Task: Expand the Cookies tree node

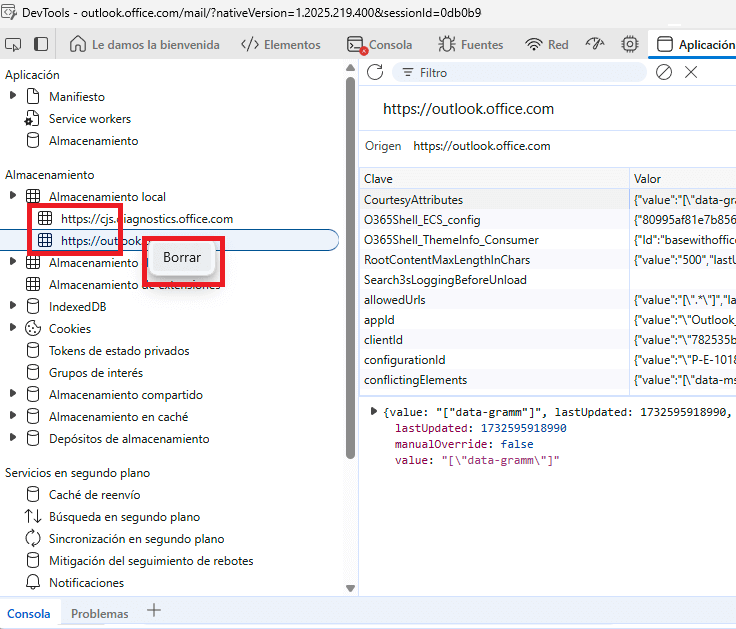Action: tap(13, 328)
